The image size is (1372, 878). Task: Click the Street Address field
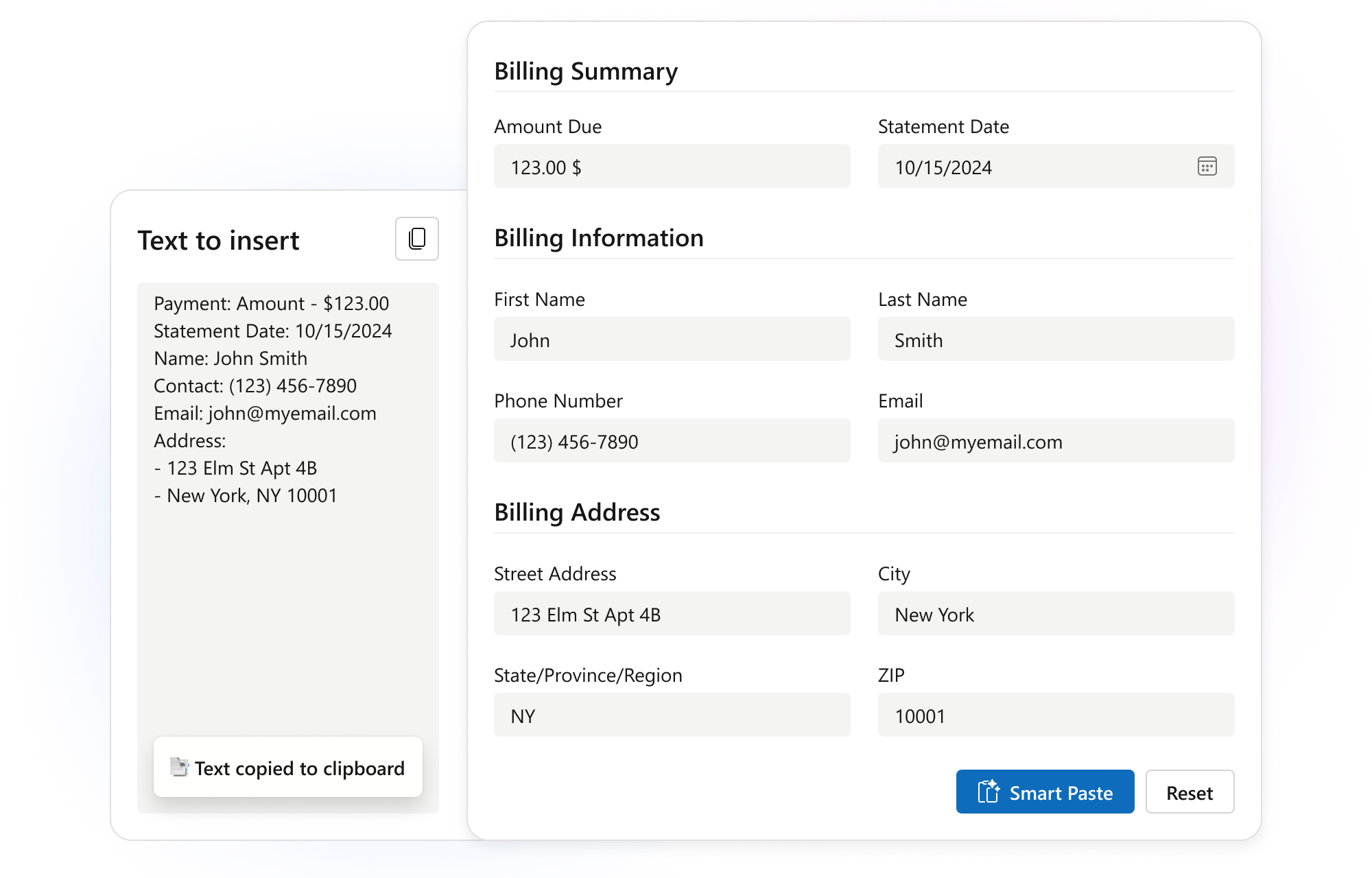[x=672, y=613]
